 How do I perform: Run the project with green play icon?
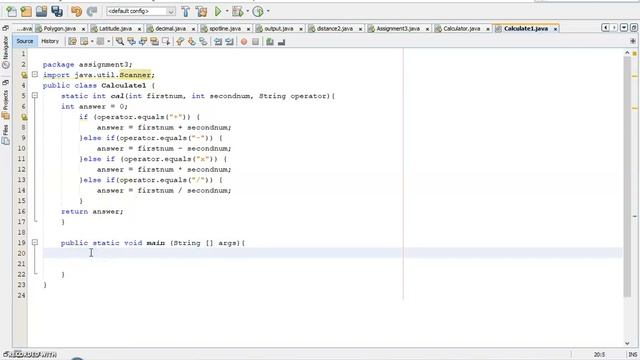click(218, 11)
